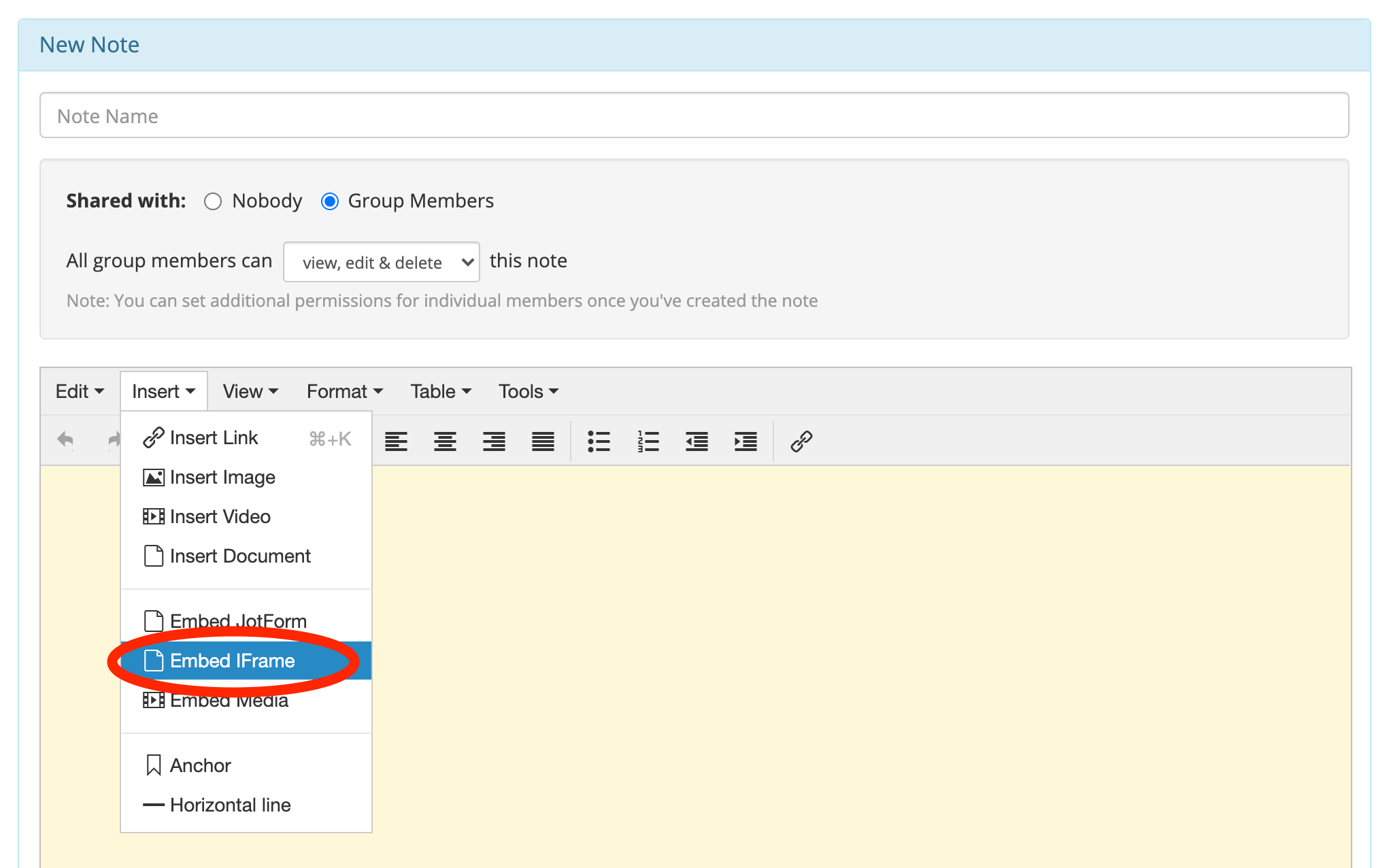Select the Nobody radio button
This screenshot has width=1389, height=868.
pyautogui.click(x=213, y=201)
